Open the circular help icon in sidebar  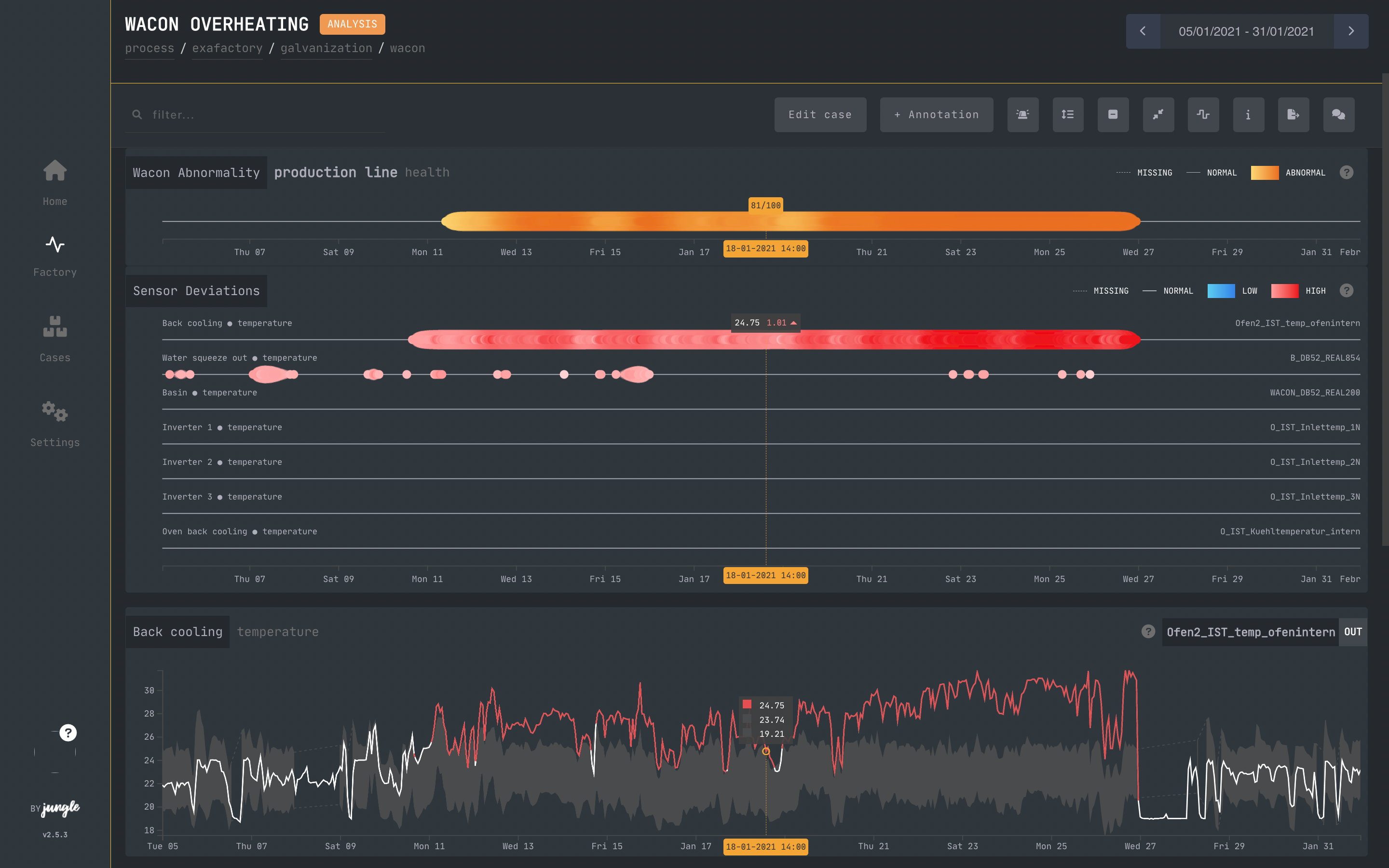click(68, 732)
